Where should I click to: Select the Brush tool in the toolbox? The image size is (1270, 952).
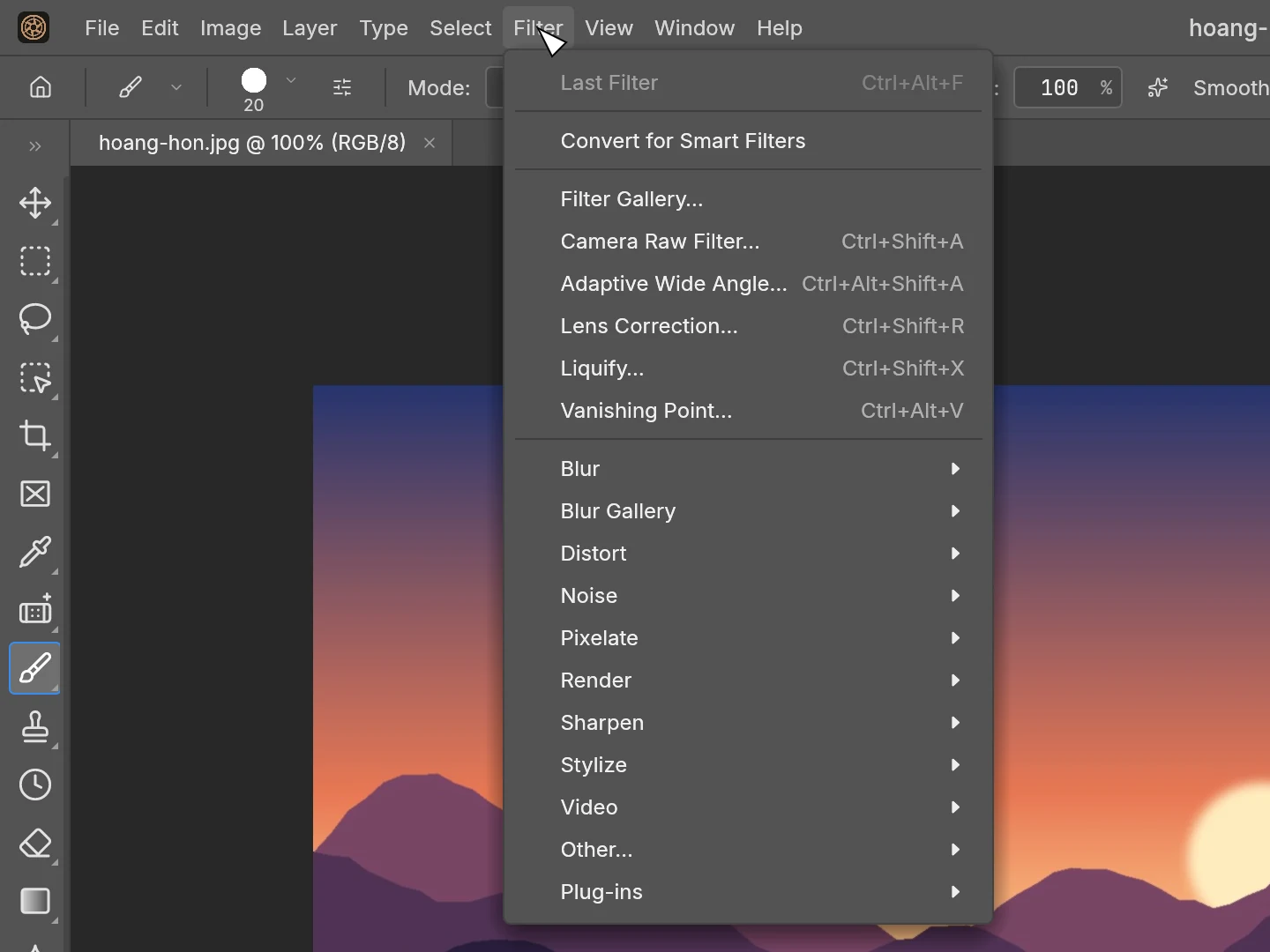pos(35,668)
